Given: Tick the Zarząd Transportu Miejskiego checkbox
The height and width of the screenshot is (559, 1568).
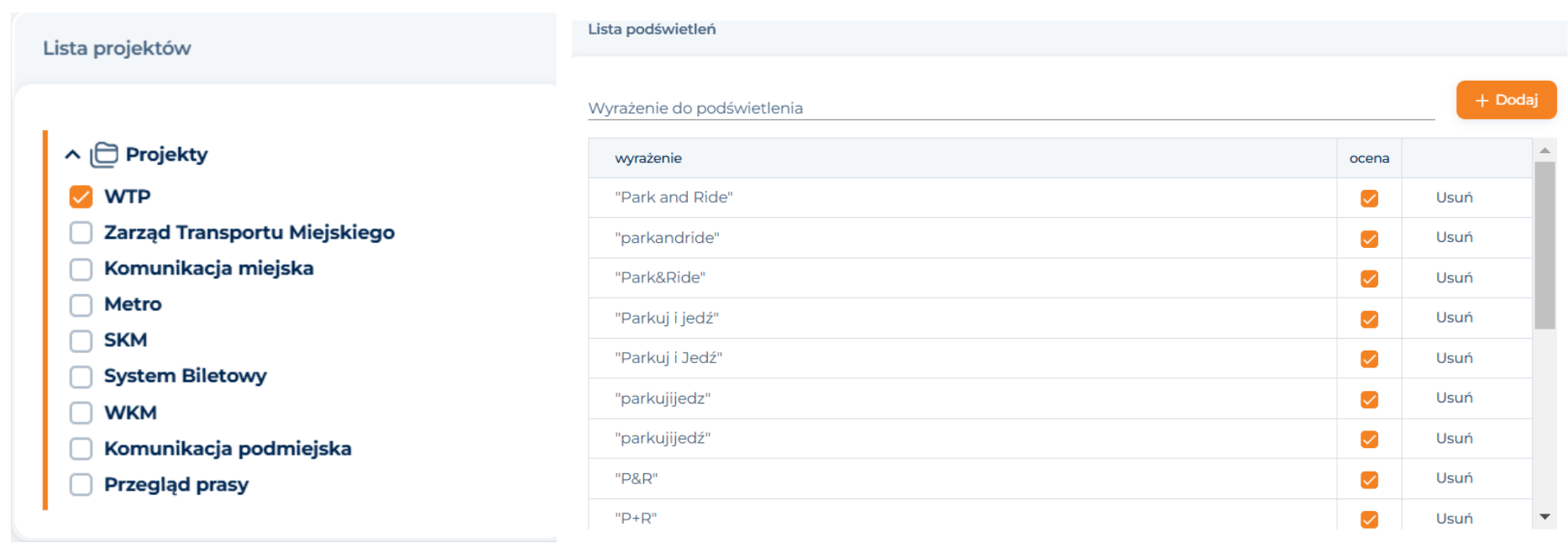Looking at the screenshot, I should pos(81,233).
